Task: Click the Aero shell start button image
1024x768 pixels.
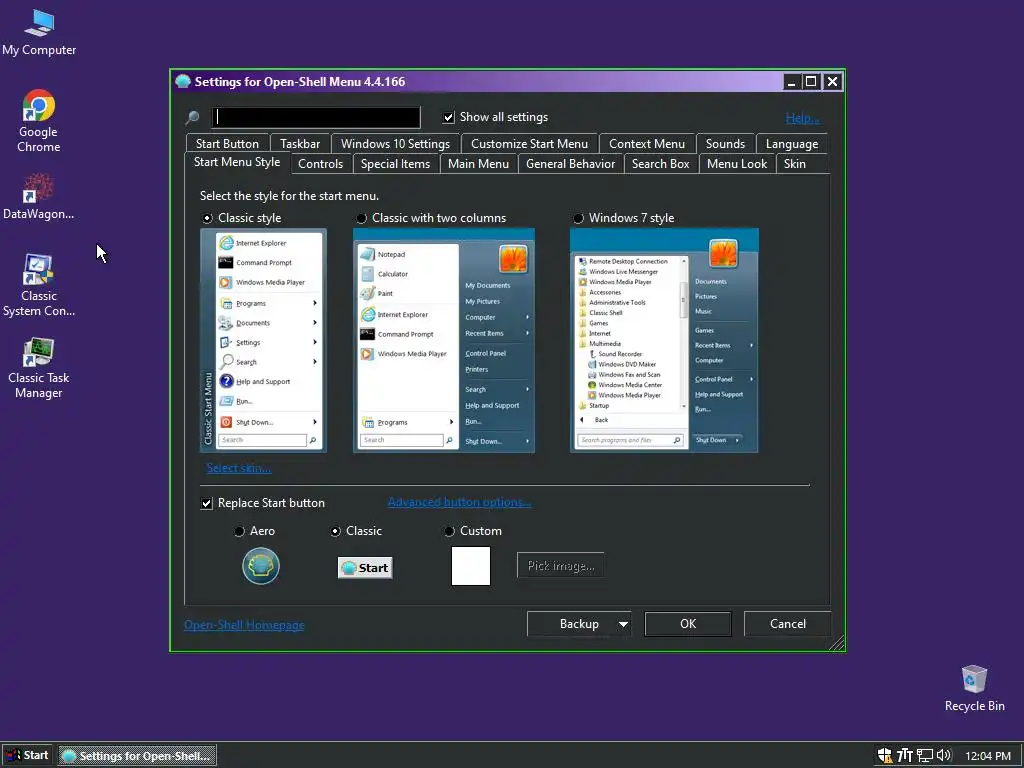Action: click(261, 566)
